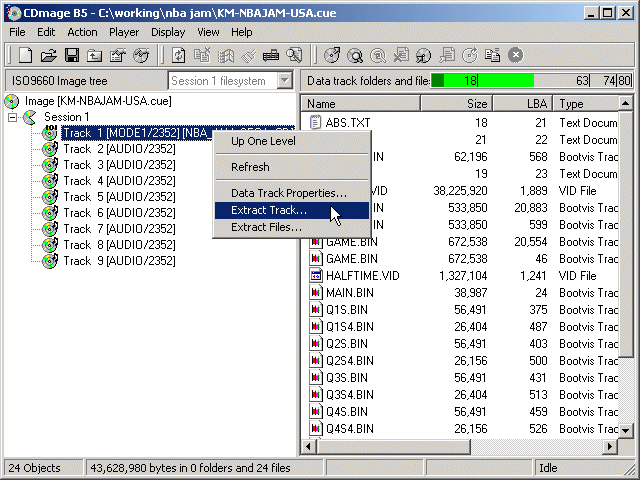Open the Display menu
640x480 pixels.
point(168,32)
